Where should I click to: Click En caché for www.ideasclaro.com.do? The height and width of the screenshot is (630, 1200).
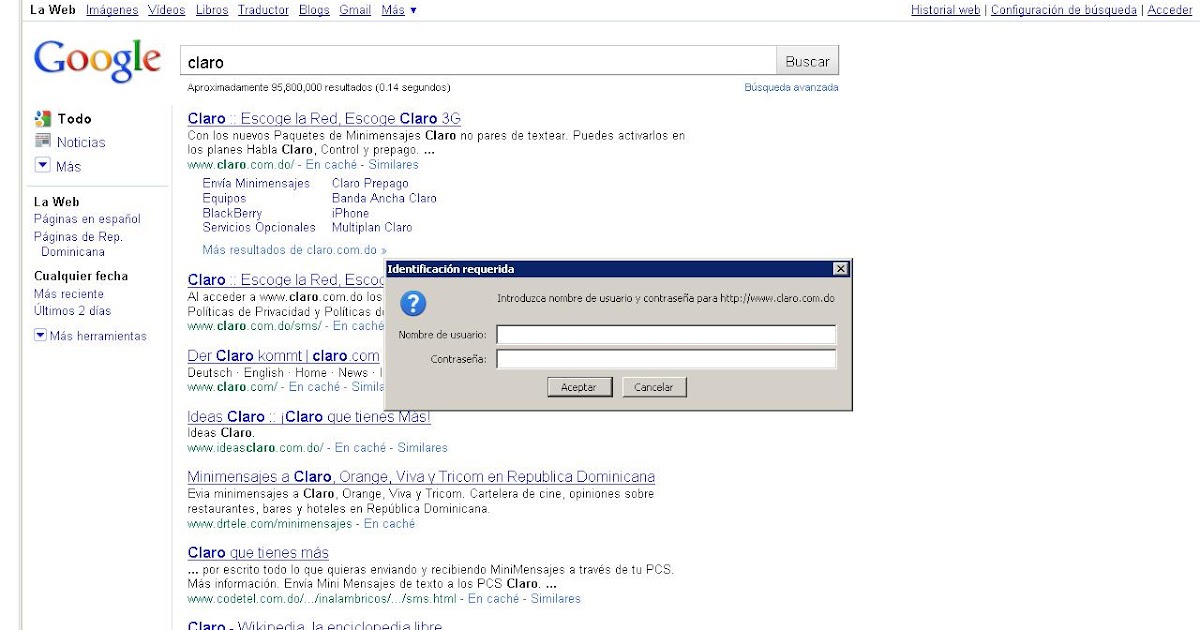tap(360, 448)
